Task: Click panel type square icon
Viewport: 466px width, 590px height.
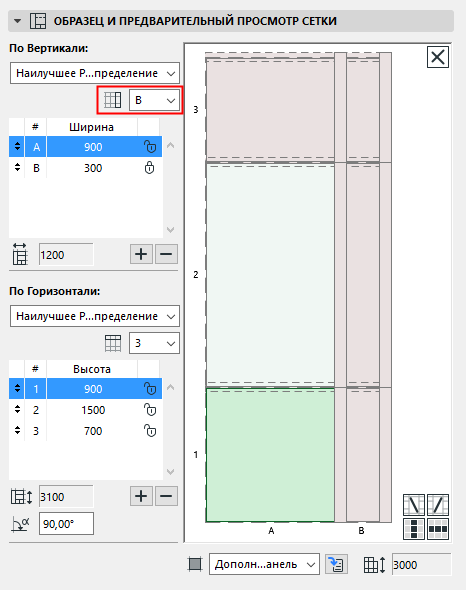Action: pyautogui.click(x=195, y=564)
